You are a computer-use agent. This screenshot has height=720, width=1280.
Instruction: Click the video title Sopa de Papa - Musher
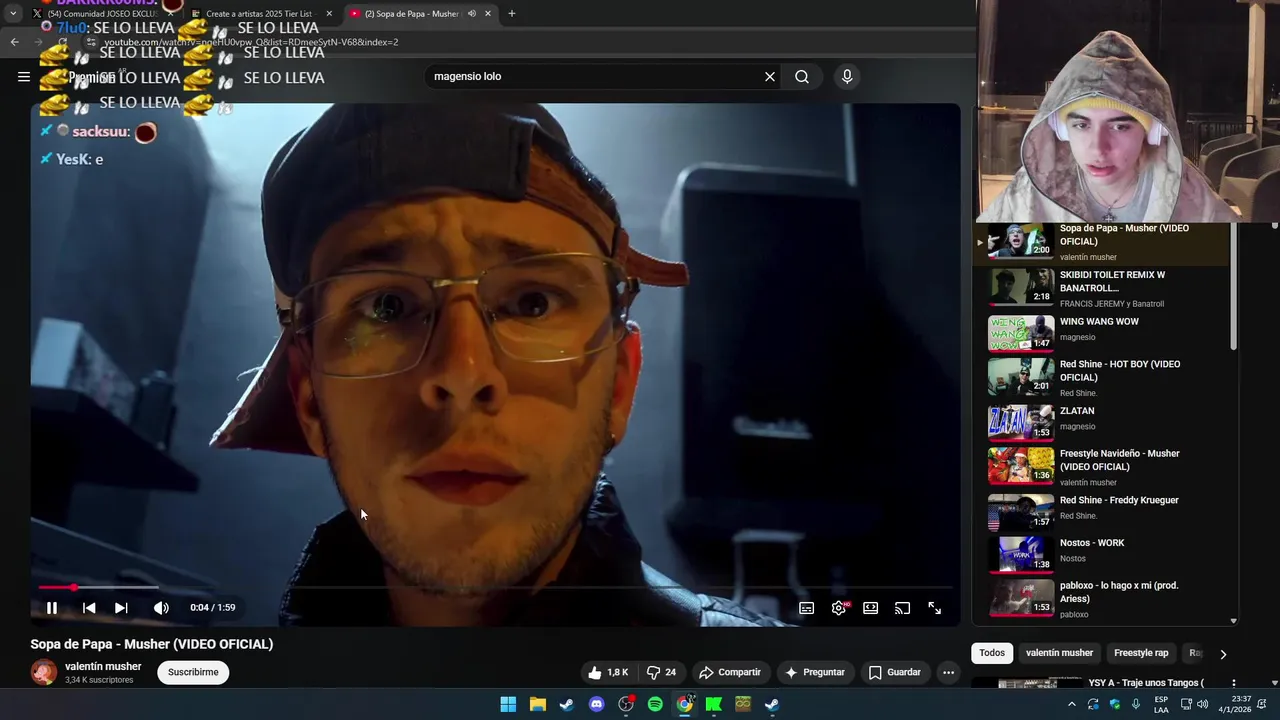point(151,644)
